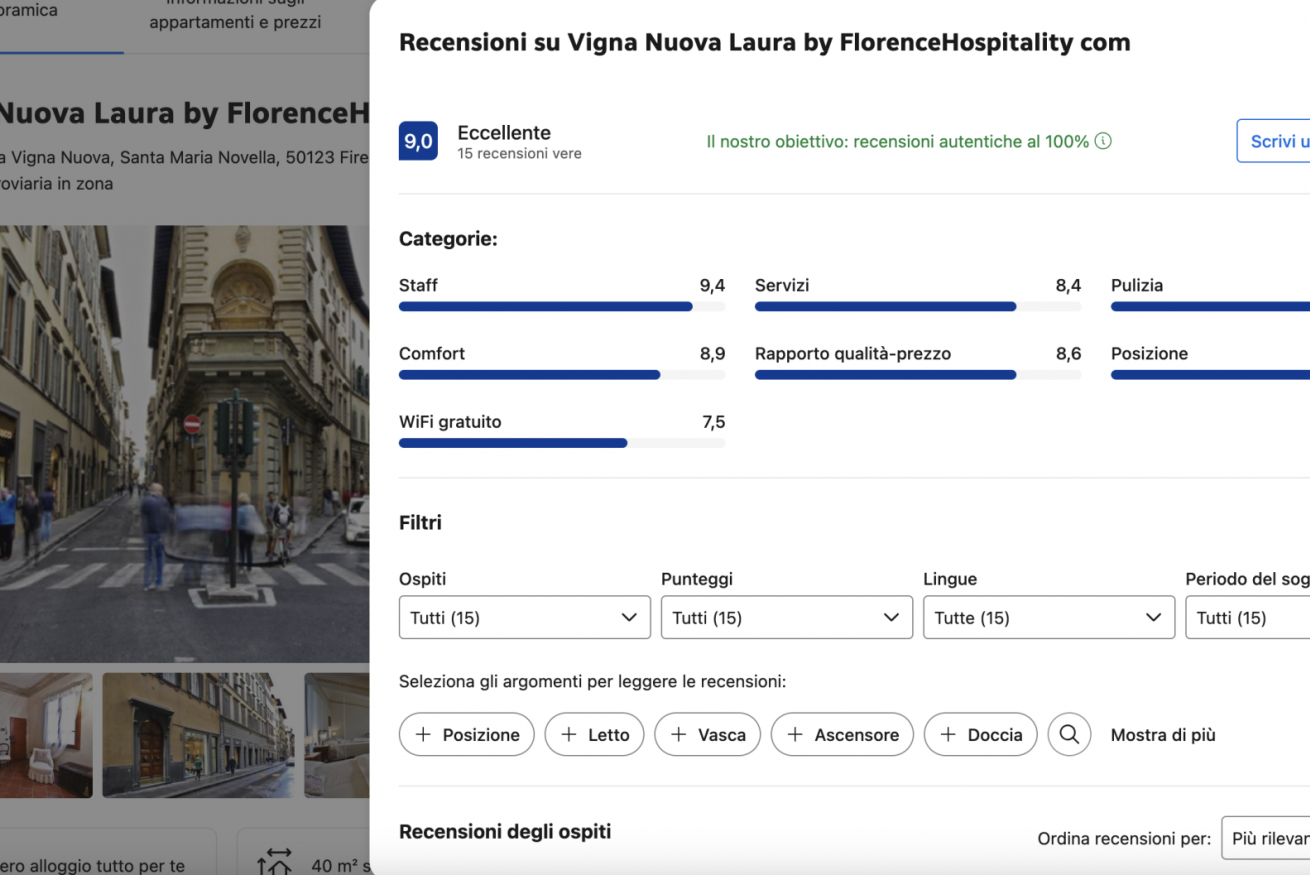Open the Ordina recensioni per dropdown
This screenshot has width=1310, height=875.
pos(1266,839)
